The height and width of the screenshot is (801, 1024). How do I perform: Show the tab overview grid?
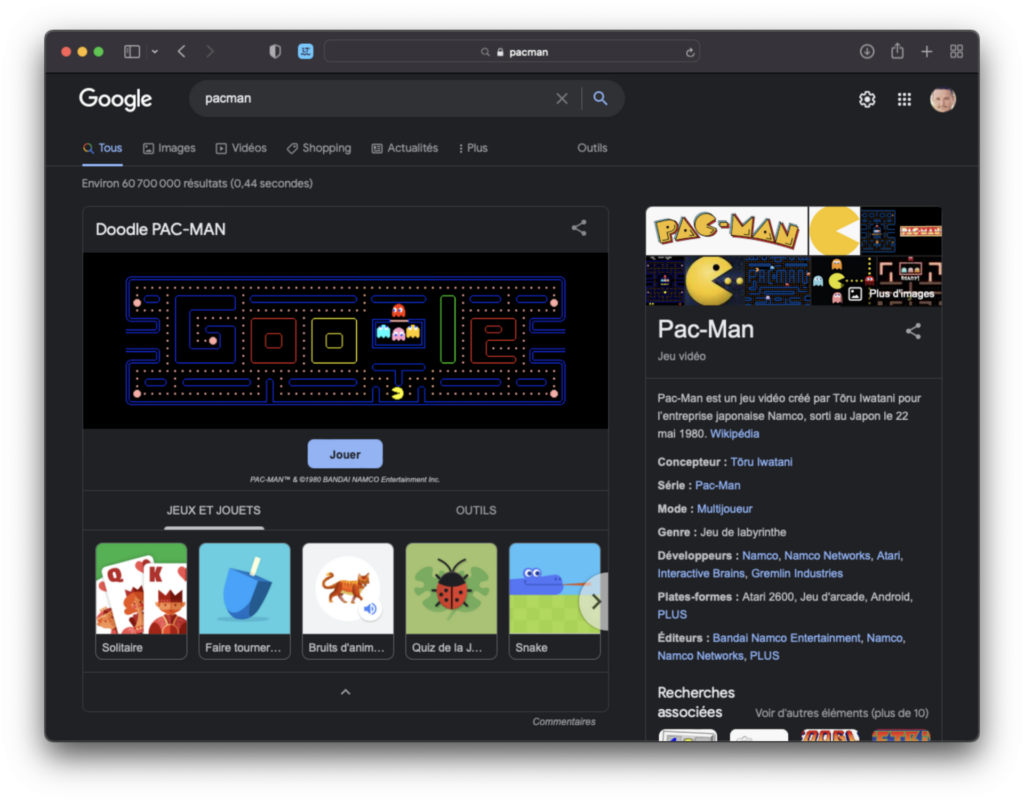tap(956, 52)
